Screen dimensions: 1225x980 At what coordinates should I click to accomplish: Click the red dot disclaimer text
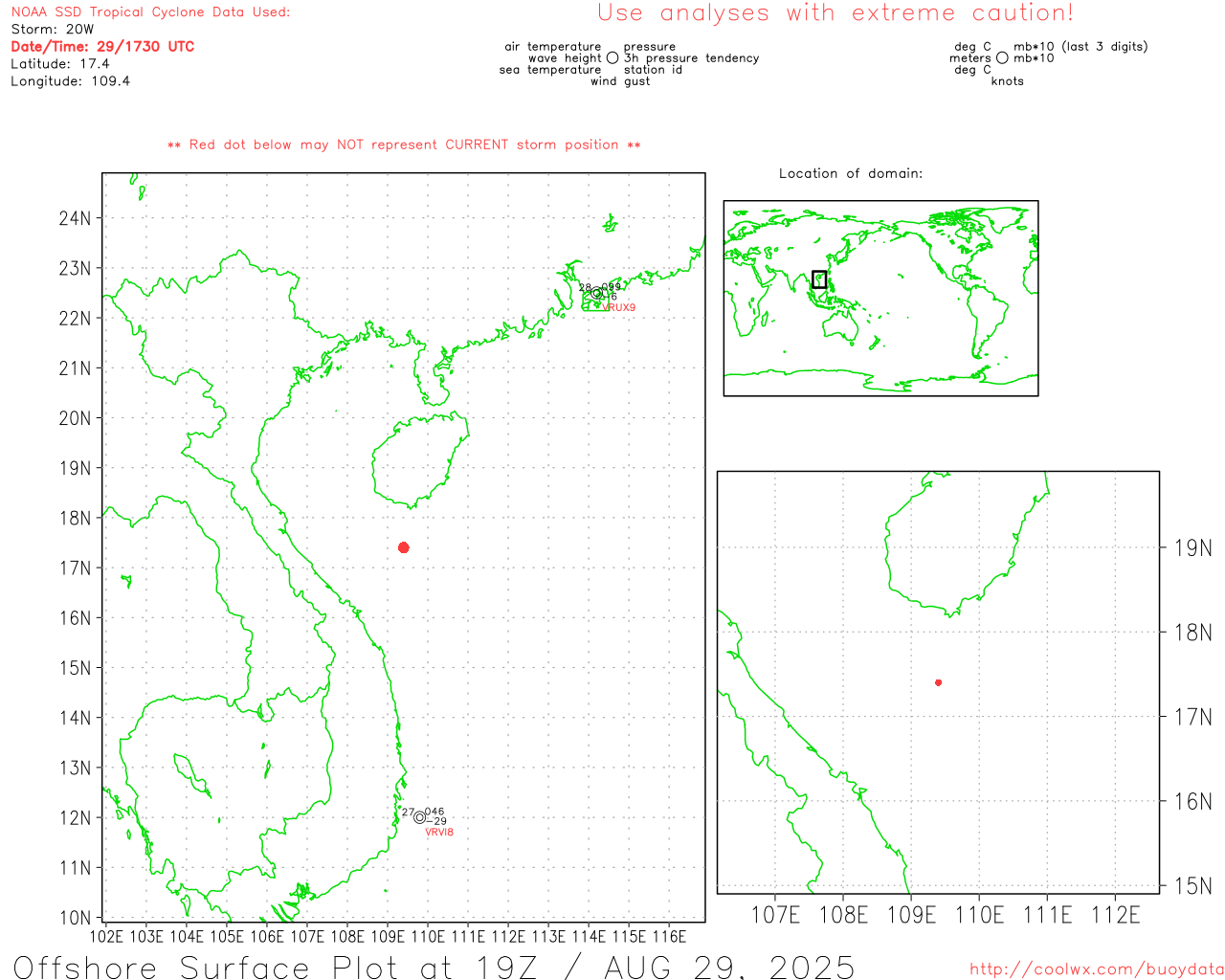click(404, 145)
